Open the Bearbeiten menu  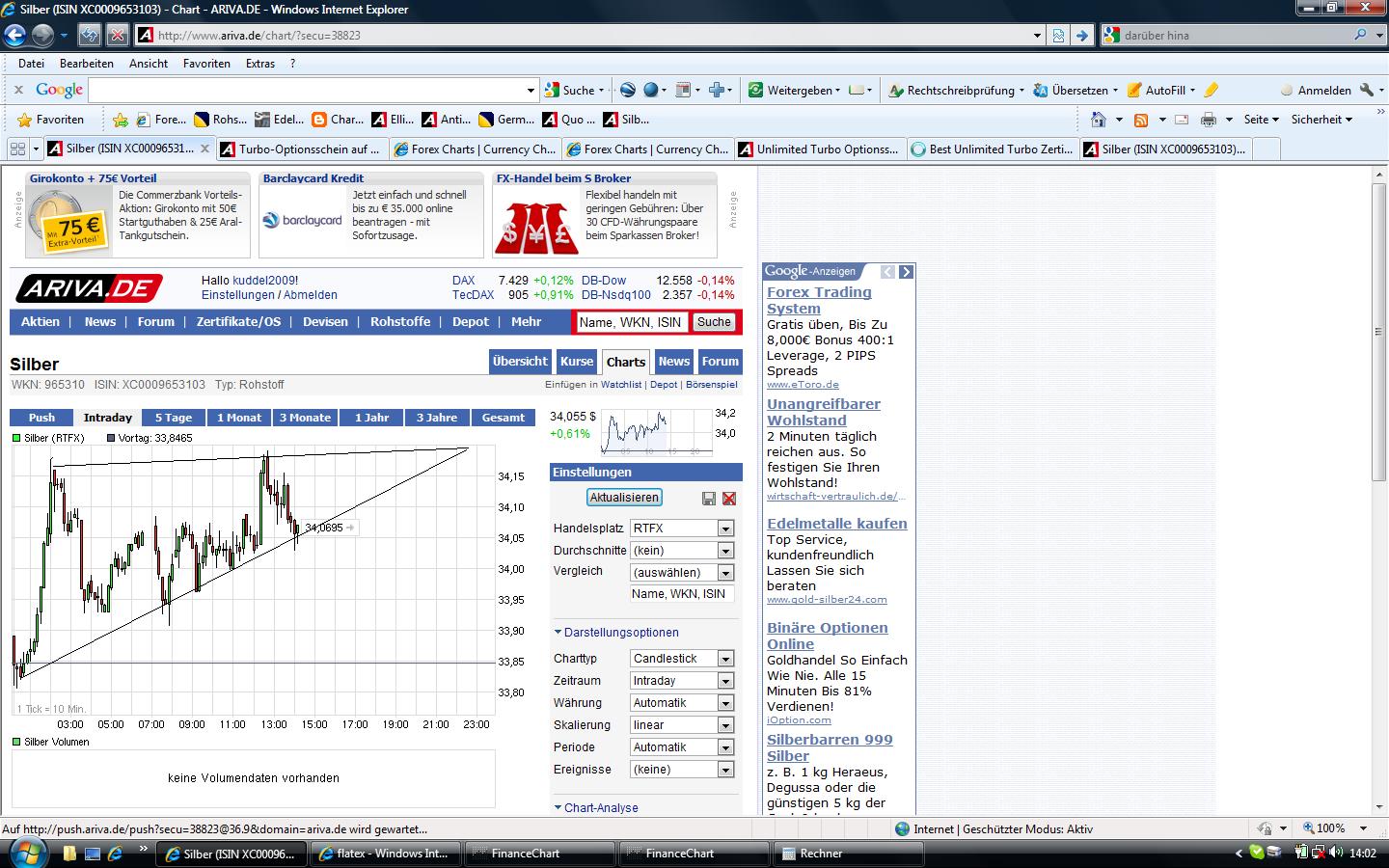(87, 64)
